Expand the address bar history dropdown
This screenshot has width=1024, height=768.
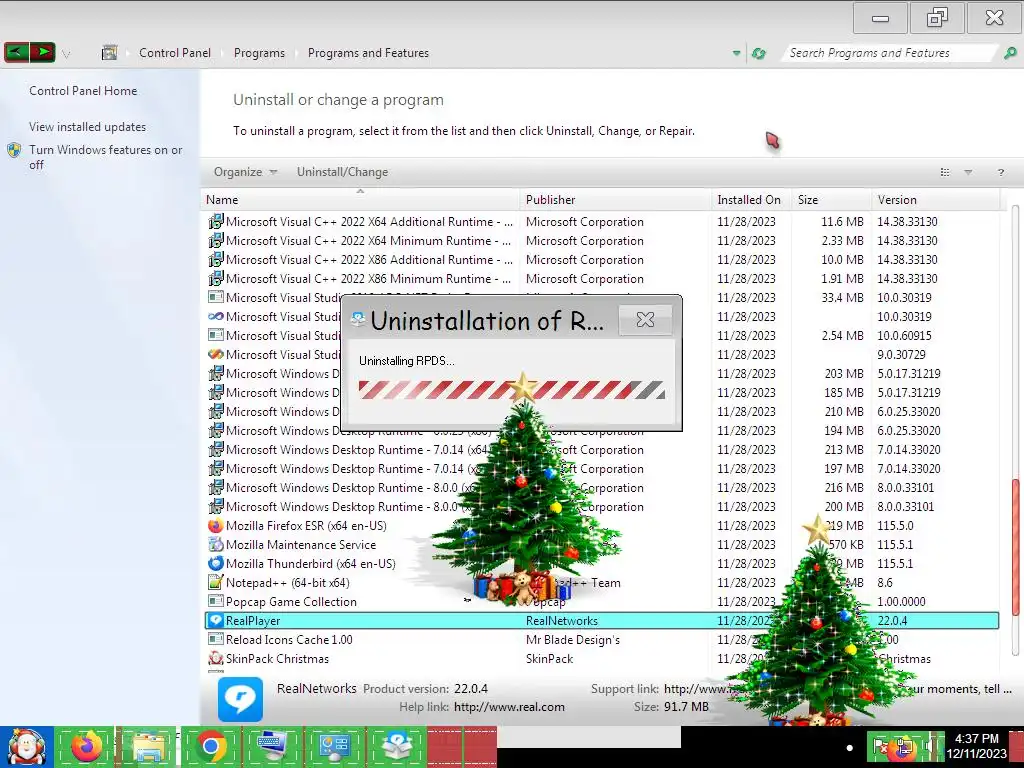[x=737, y=53]
